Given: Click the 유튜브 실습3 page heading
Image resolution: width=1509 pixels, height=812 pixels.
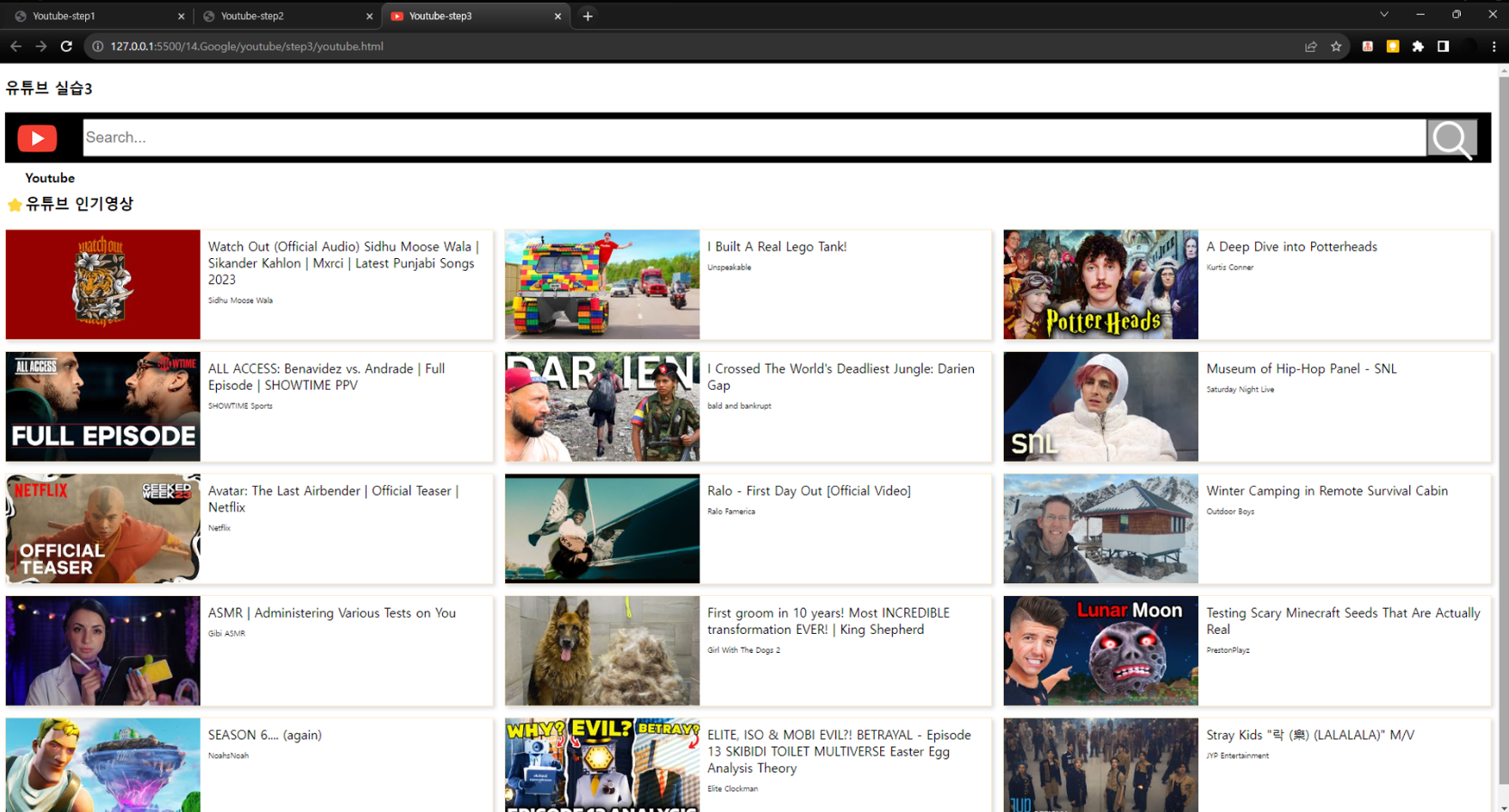Looking at the screenshot, I should pos(49,89).
